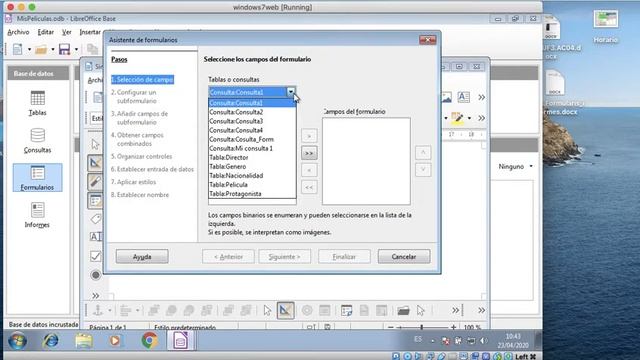This screenshot has width=640, height=360.
Task: Click the Finalizar button
Action: coord(344,257)
